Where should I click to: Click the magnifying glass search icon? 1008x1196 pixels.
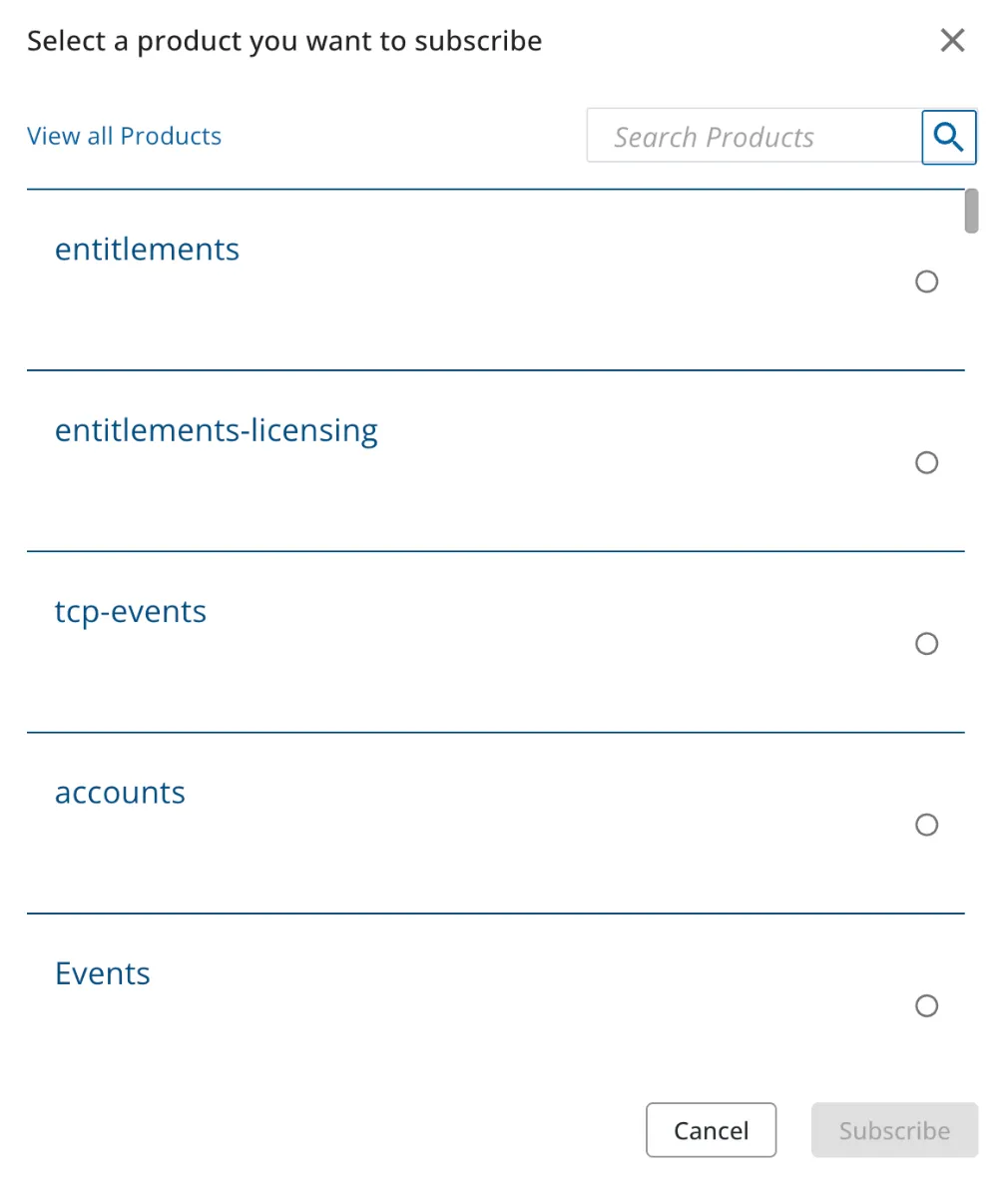[x=948, y=138]
